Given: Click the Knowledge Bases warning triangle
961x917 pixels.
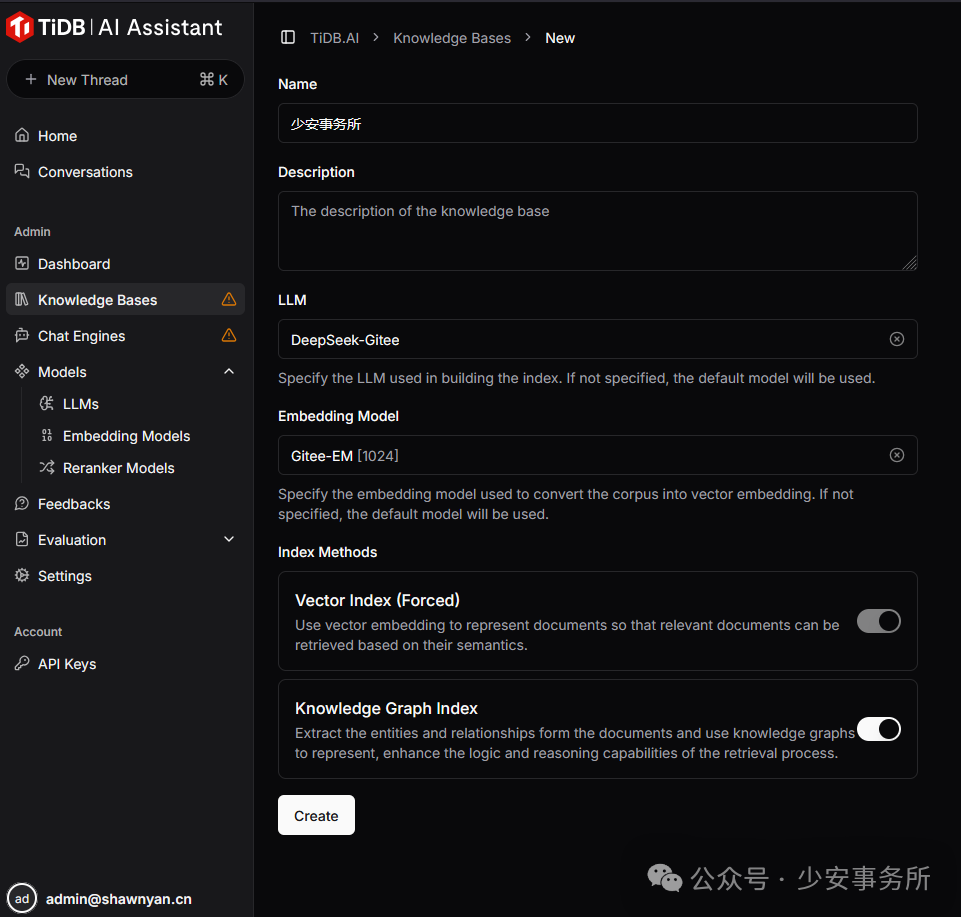Looking at the screenshot, I should 229,299.
